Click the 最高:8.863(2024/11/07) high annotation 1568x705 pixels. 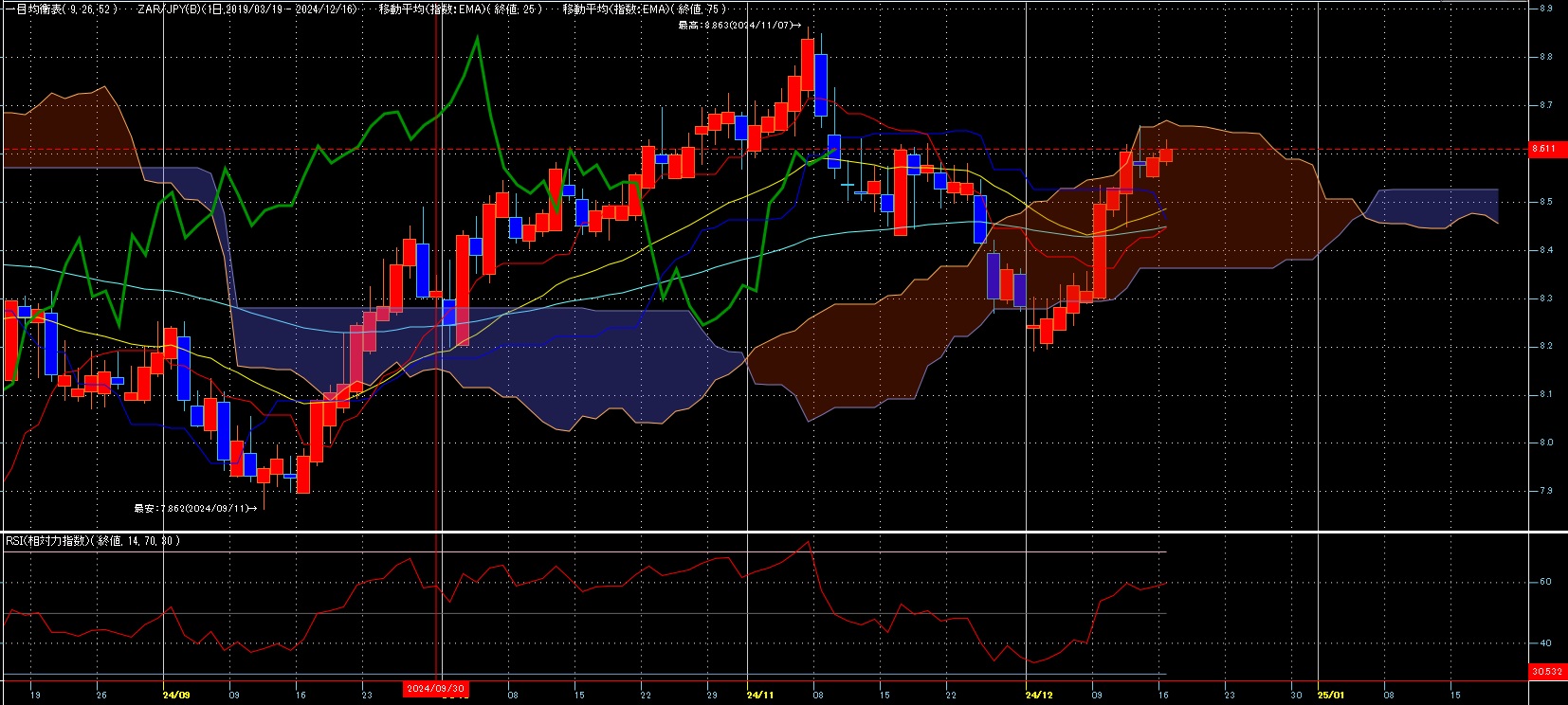[739, 26]
